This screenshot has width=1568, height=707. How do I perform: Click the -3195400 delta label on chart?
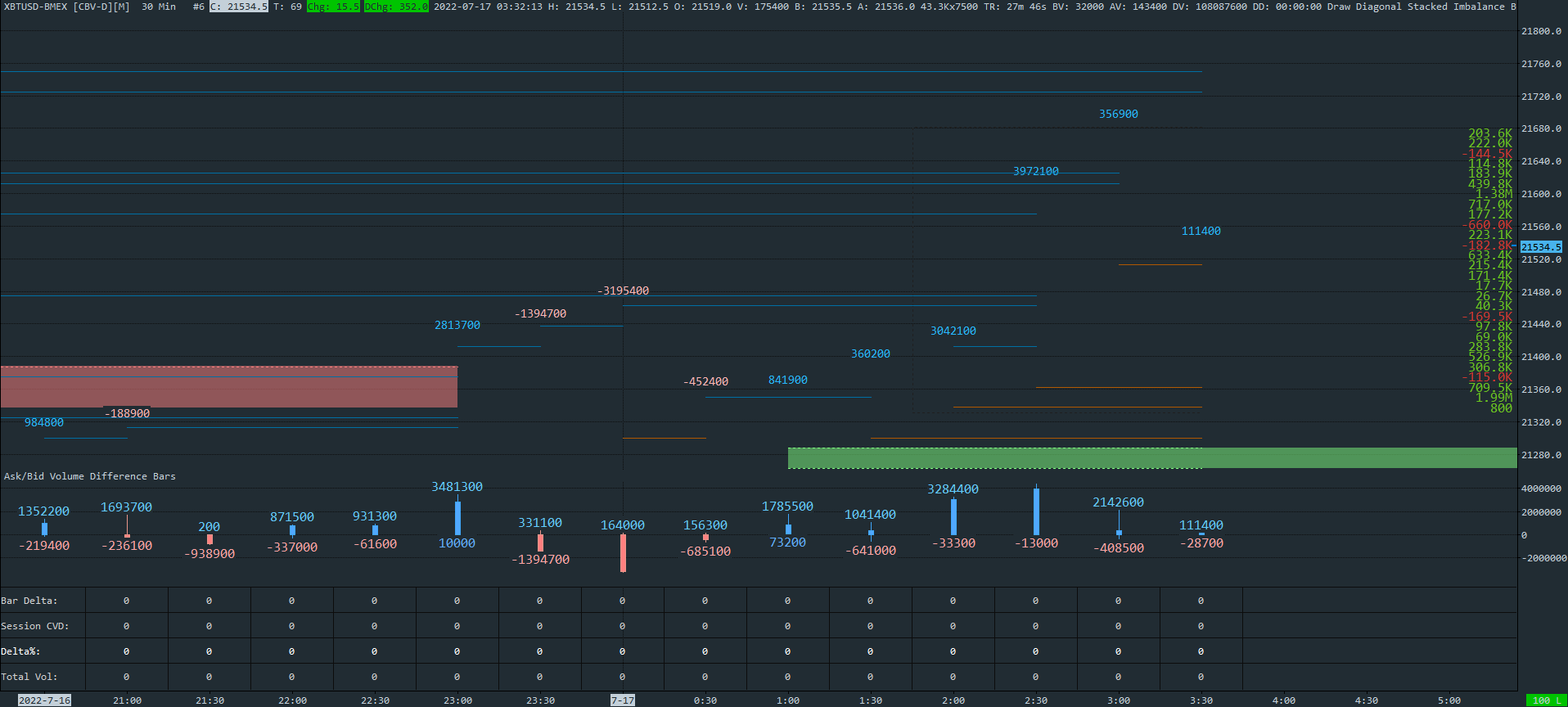point(623,290)
